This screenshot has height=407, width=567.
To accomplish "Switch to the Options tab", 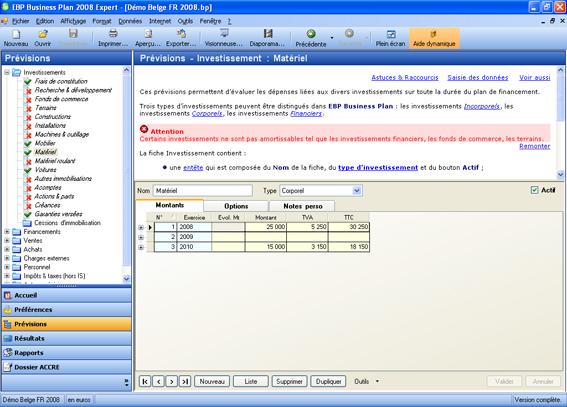I will click(236, 206).
